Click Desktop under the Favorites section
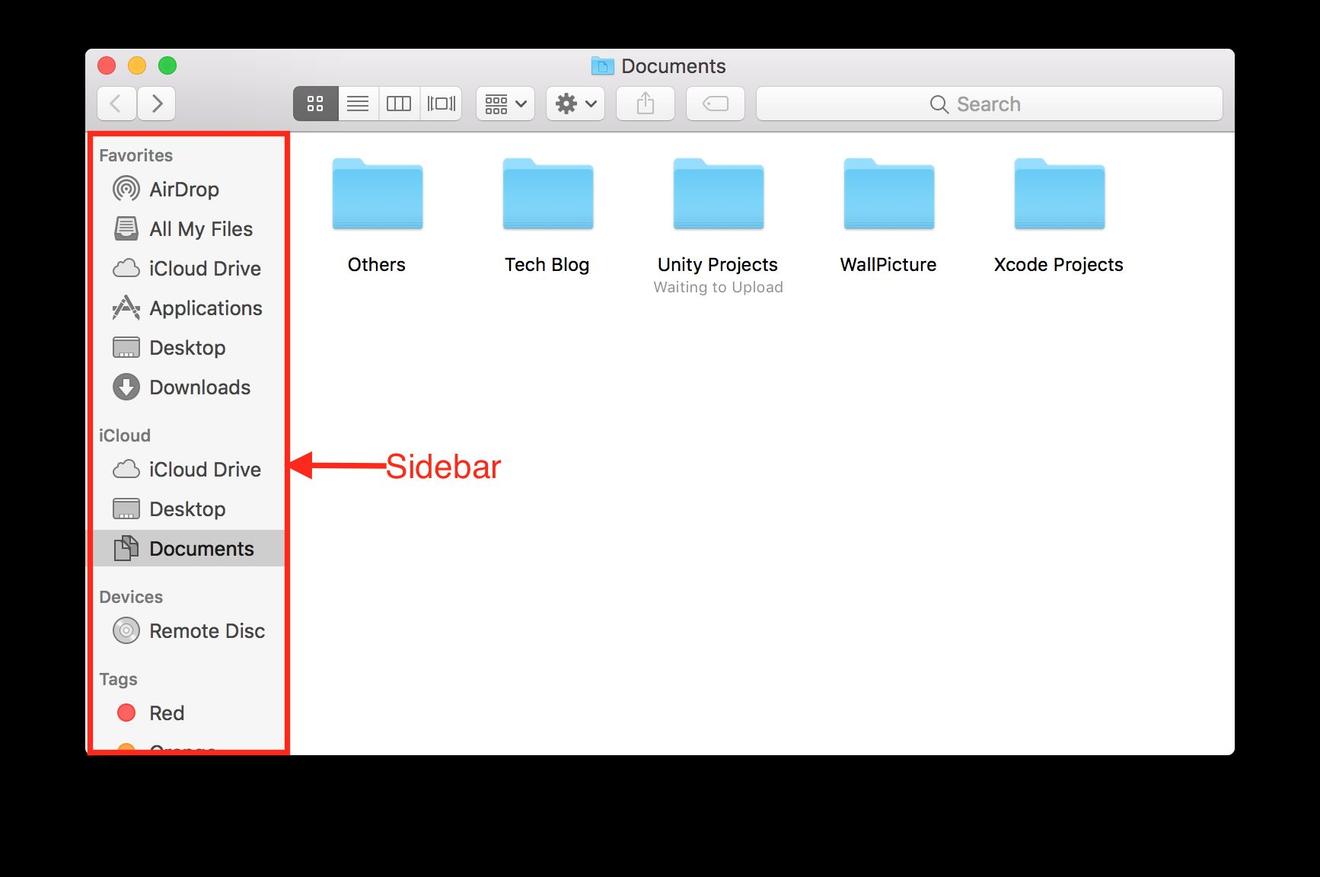1320x877 pixels. click(187, 347)
